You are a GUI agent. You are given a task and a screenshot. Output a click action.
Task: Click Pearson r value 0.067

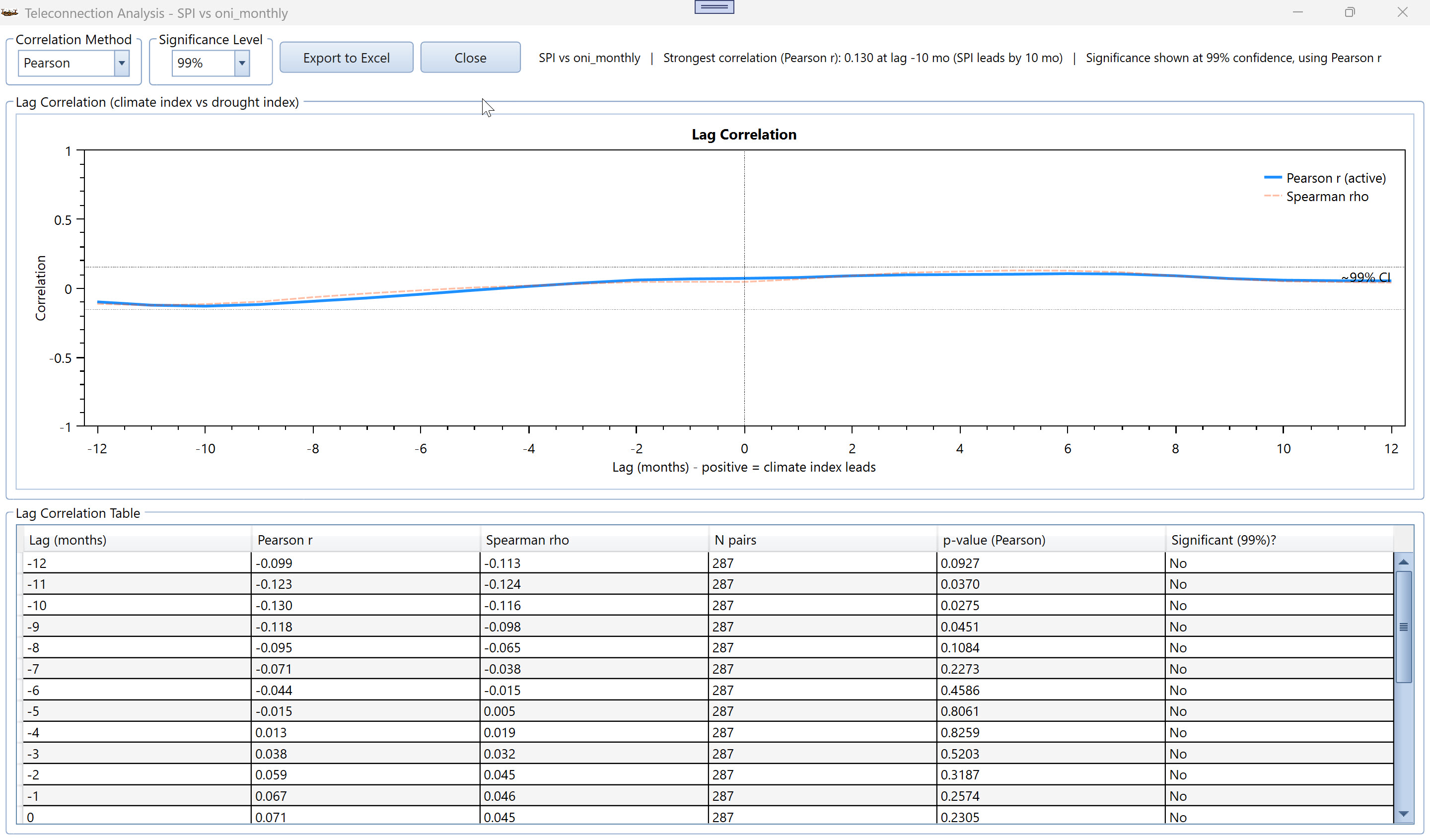click(x=365, y=796)
